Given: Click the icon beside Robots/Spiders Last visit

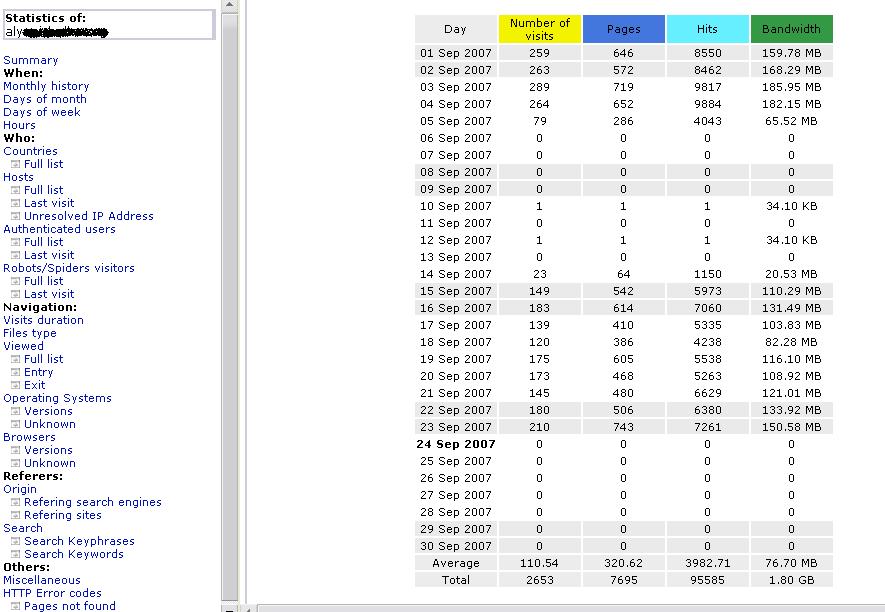Looking at the screenshot, I should pos(16,294).
